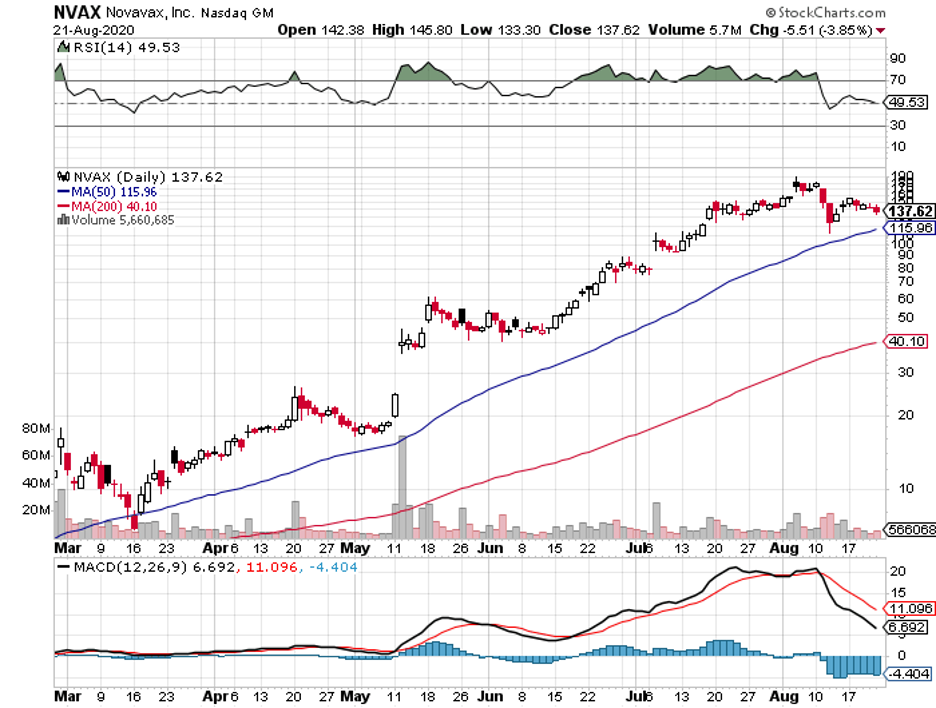
Task: Click the 11.096 signal tag on the MACD axis
Action: 910,609
